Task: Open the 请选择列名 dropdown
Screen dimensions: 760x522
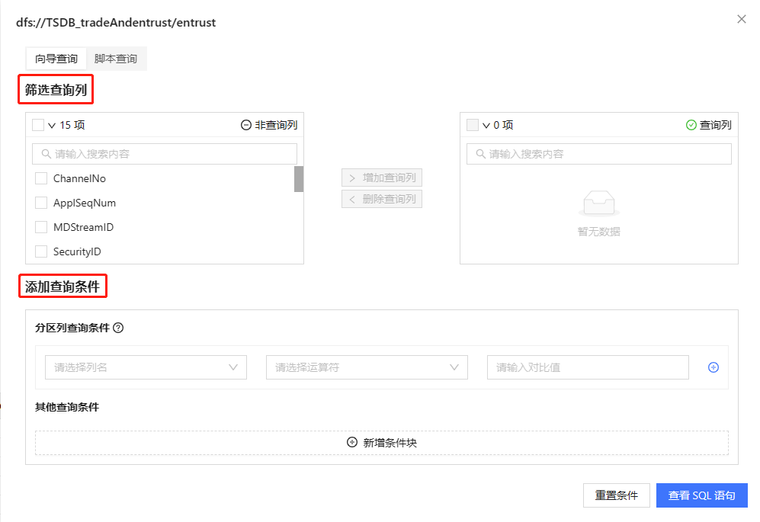Action: (x=145, y=368)
